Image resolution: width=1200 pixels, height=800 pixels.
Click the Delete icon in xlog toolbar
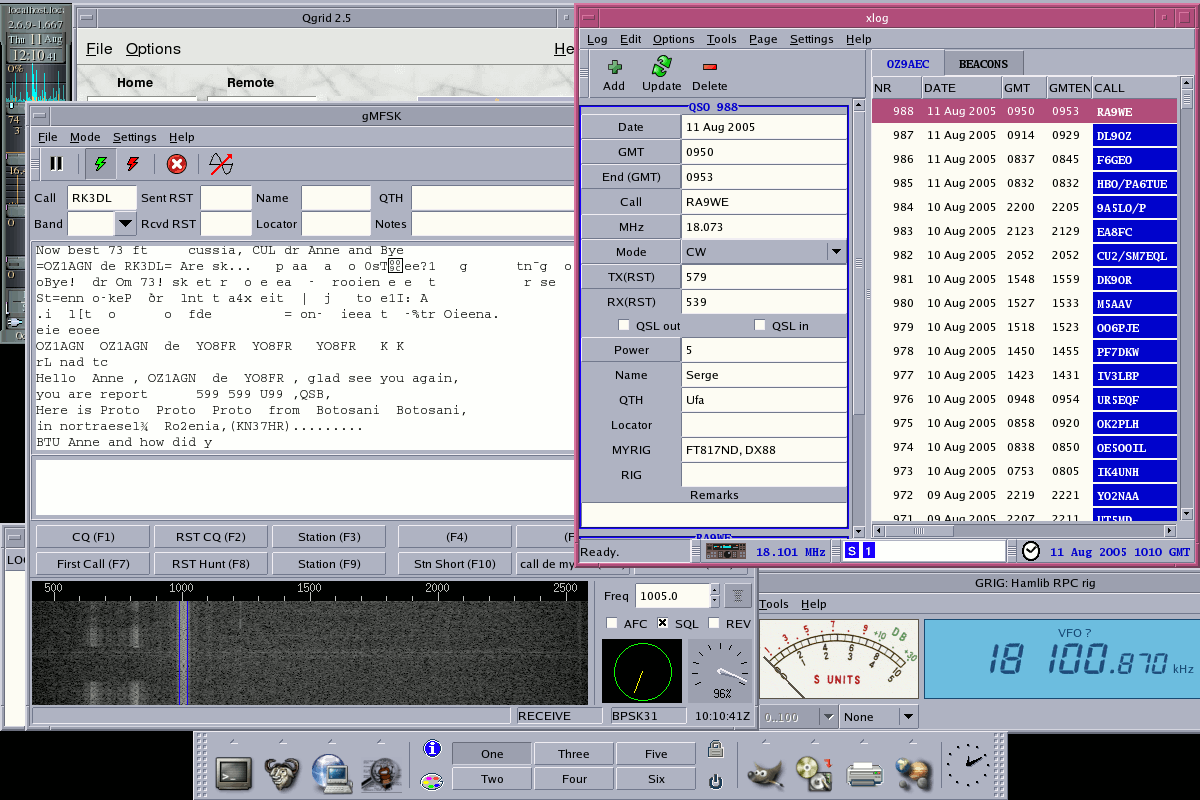tap(709, 74)
